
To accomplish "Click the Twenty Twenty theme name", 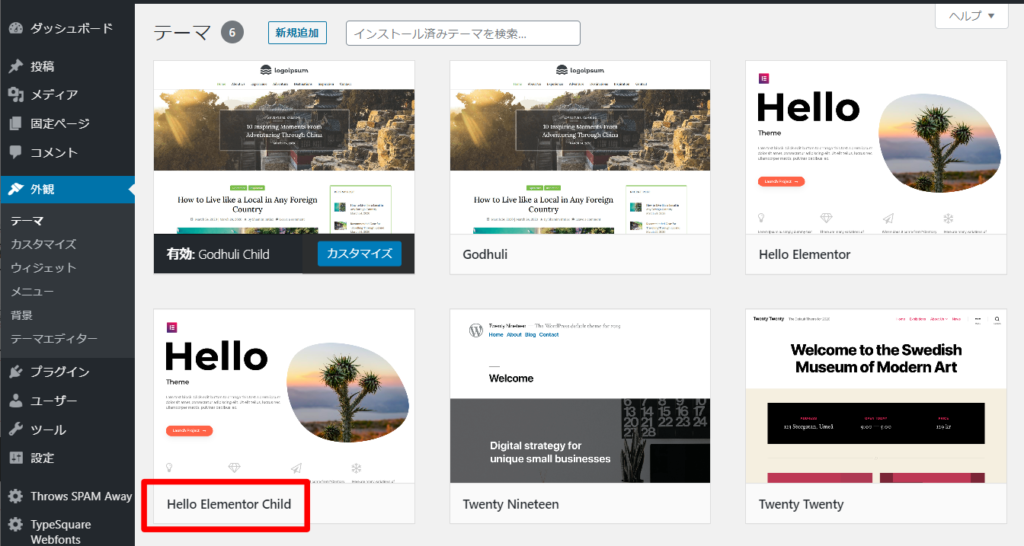I will 801,504.
